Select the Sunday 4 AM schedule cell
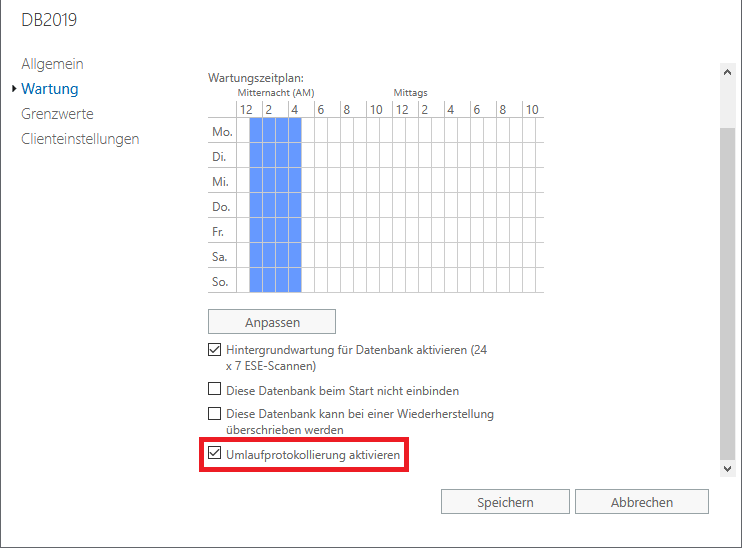This screenshot has height=548, width=742. (295, 281)
